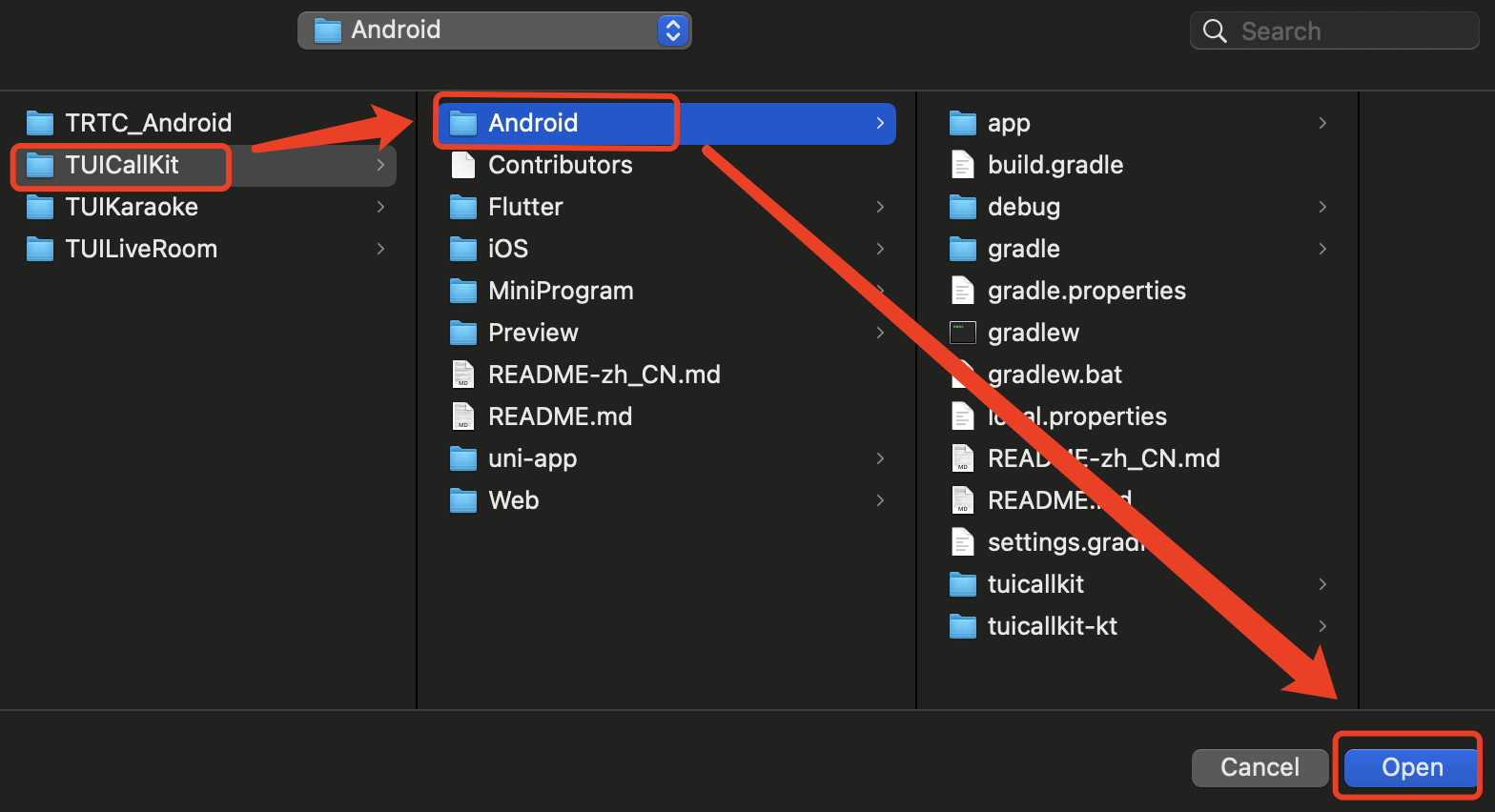Select the Contributors file name
The height and width of the screenshot is (812, 1495).
click(561, 165)
